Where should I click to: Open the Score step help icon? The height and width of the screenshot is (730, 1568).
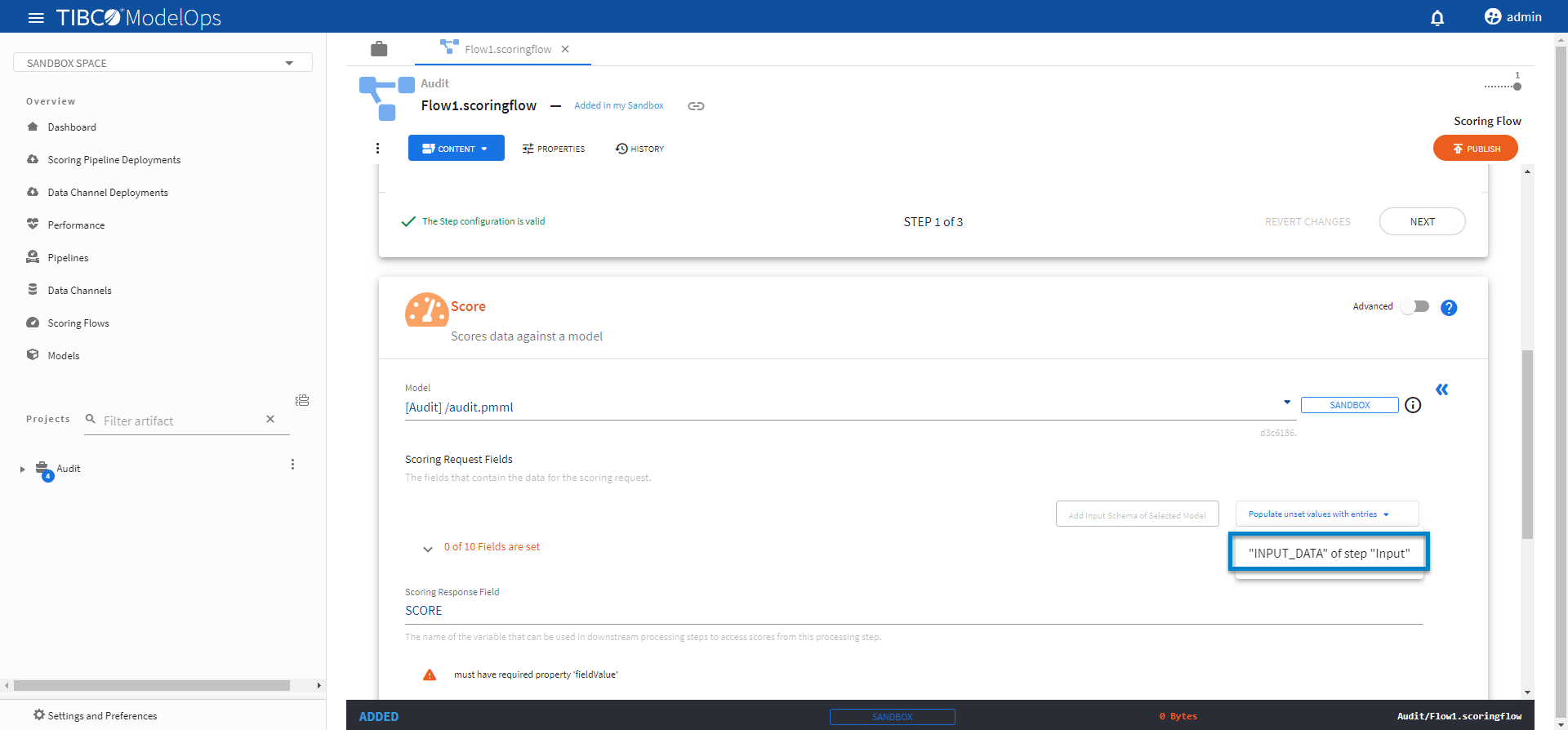[x=1449, y=308]
